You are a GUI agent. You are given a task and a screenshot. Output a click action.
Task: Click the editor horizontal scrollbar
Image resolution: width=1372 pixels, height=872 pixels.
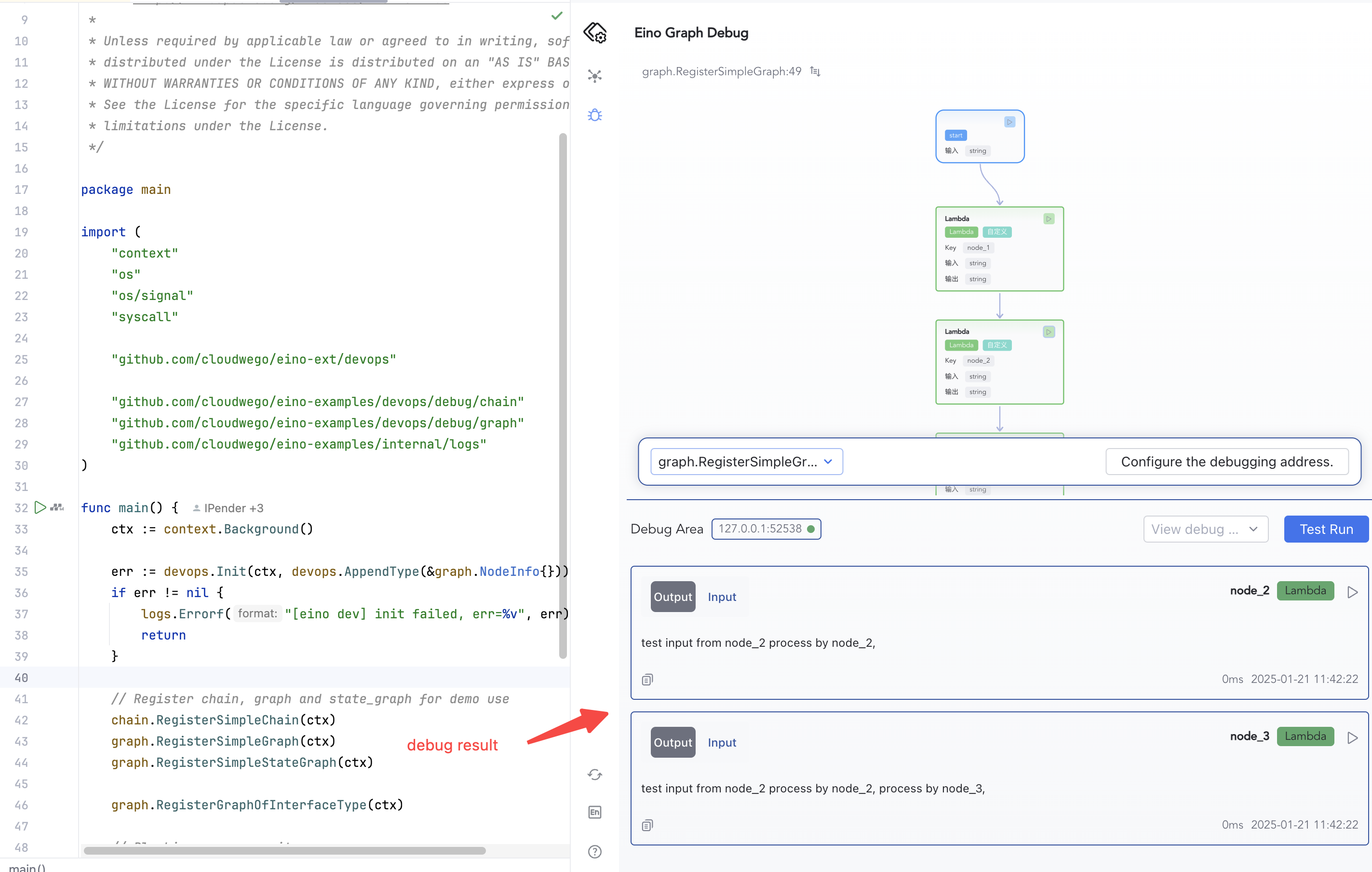click(x=284, y=851)
